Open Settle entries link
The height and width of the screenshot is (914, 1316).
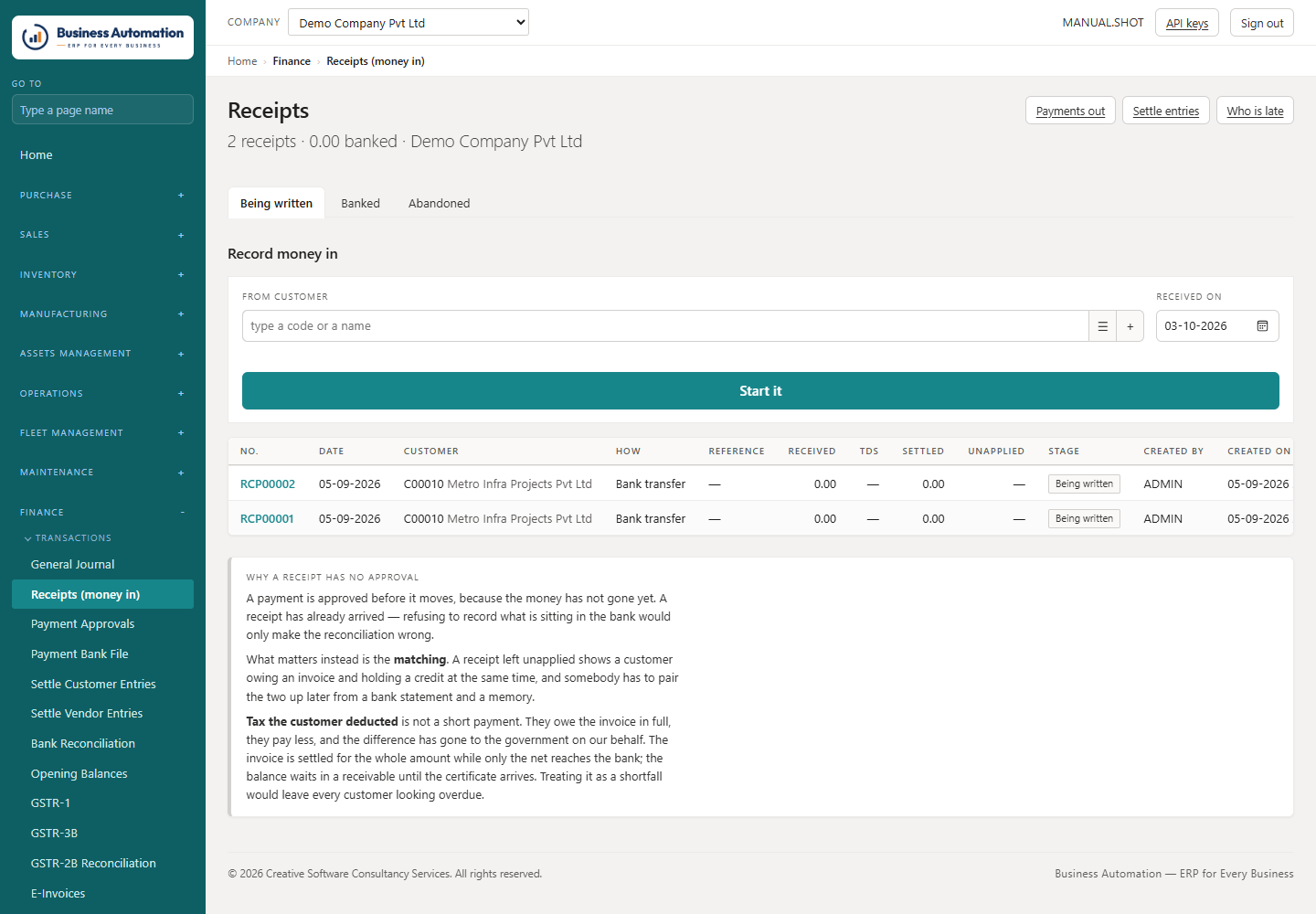point(1166,111)
